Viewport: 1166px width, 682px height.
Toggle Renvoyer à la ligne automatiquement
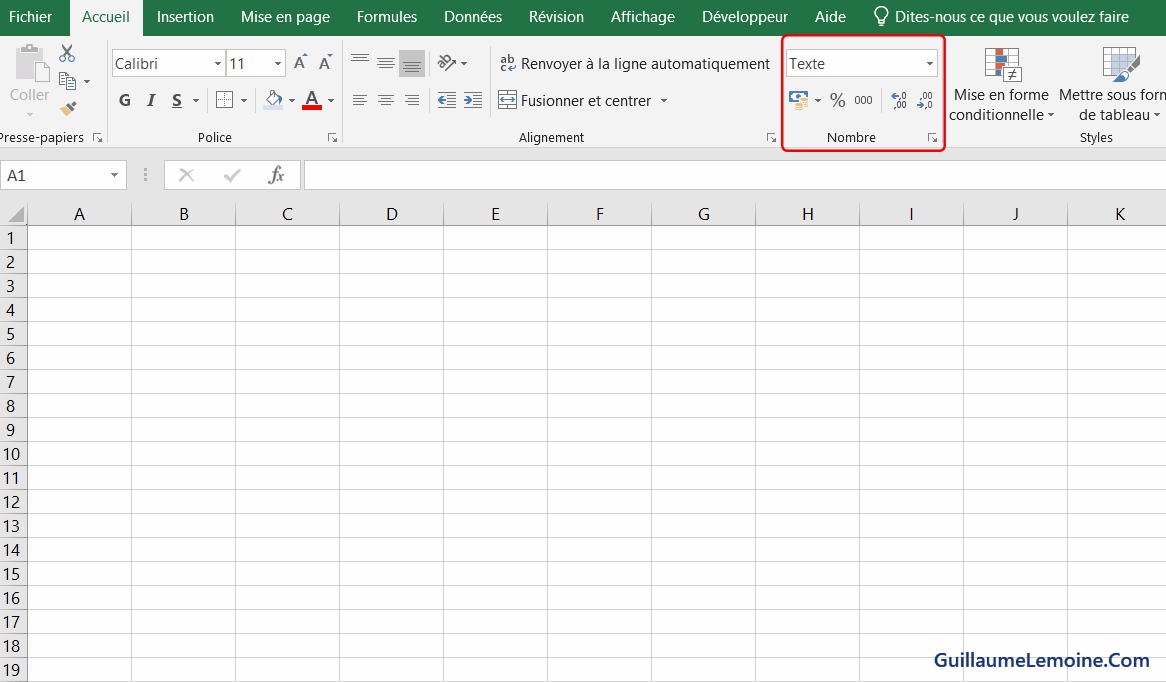coord(636,62)
